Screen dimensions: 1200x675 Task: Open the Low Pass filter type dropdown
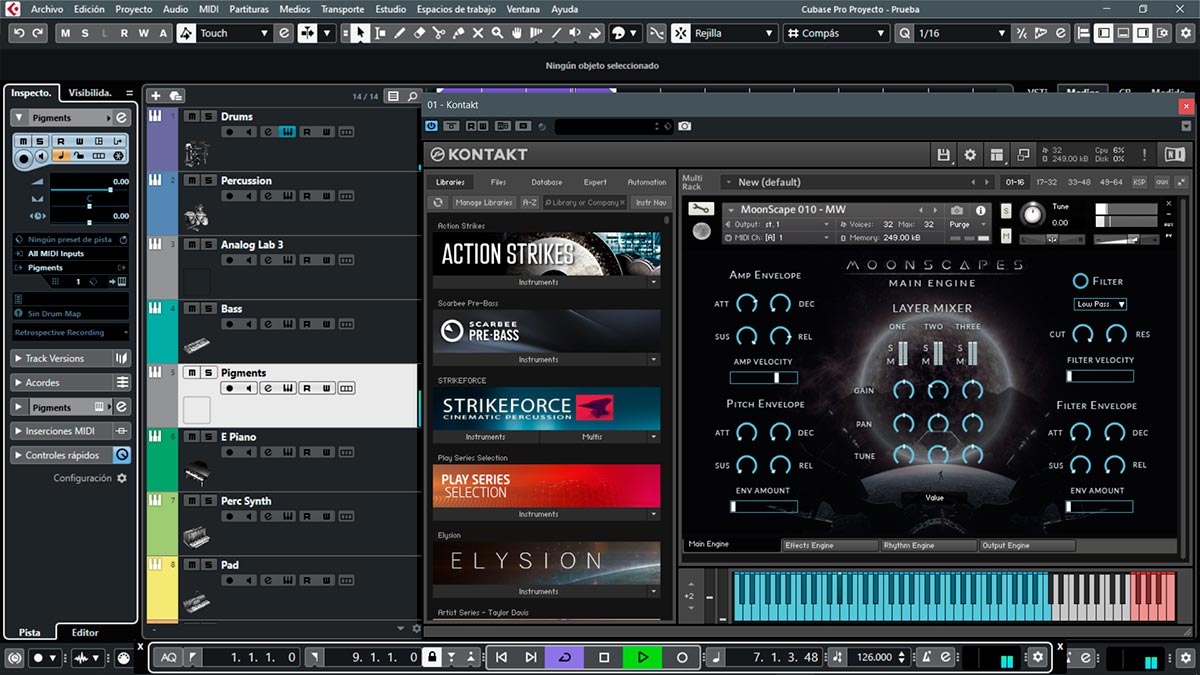click(x=1100, y=304)
